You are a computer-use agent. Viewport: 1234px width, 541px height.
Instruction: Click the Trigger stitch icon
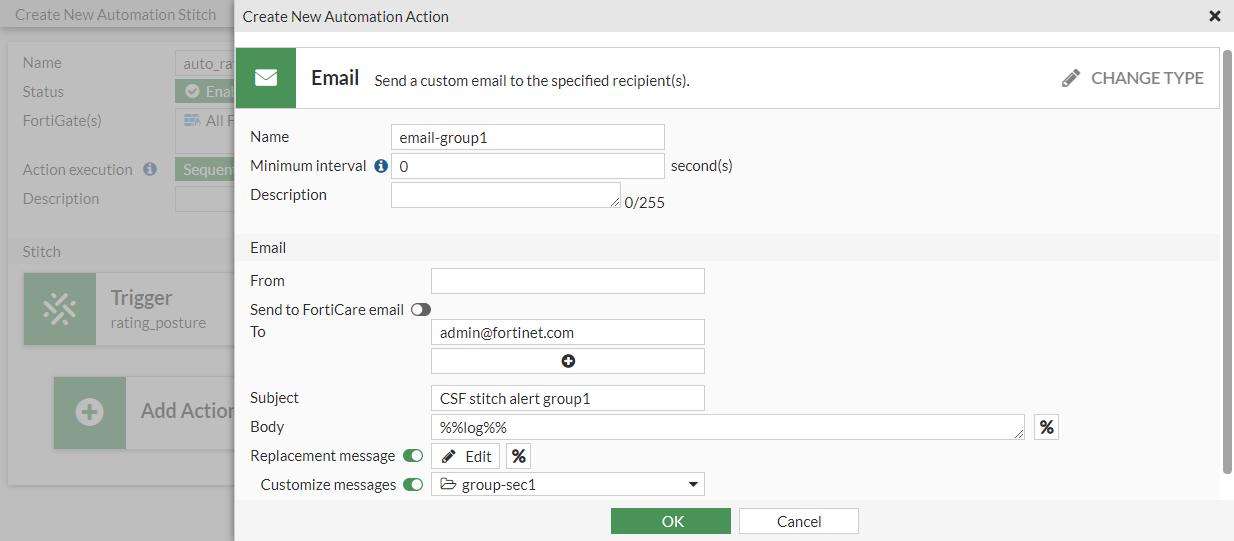coord(60,309)
